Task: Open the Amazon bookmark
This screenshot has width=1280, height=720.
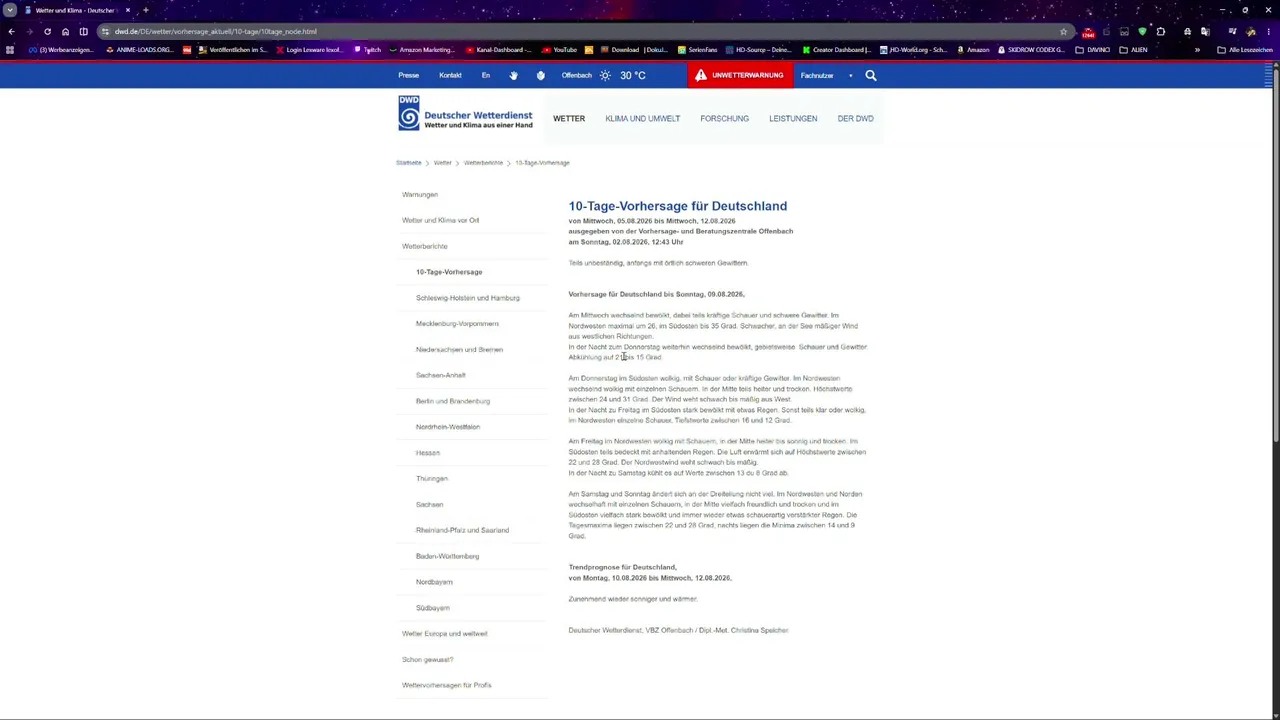Action: [x=972, y=50]
